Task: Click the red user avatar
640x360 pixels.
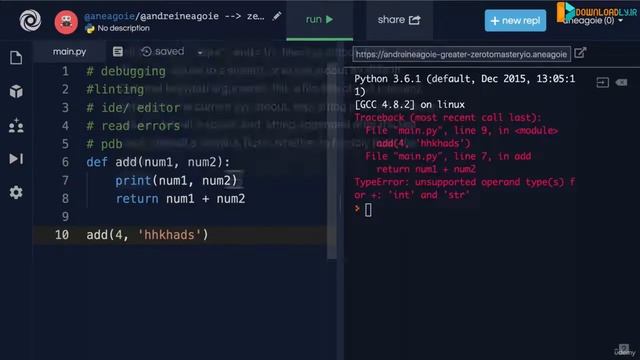Action: click(x=66, y=22)
